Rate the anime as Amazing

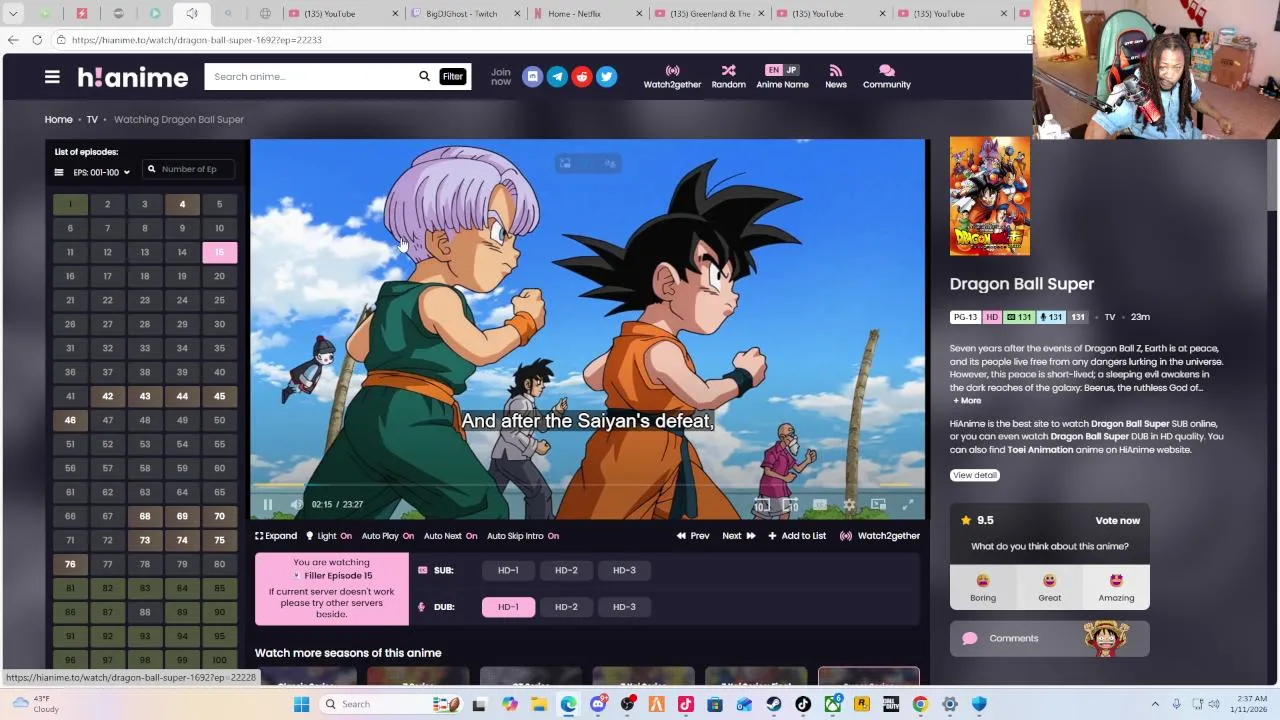(x=1116, y=587)
